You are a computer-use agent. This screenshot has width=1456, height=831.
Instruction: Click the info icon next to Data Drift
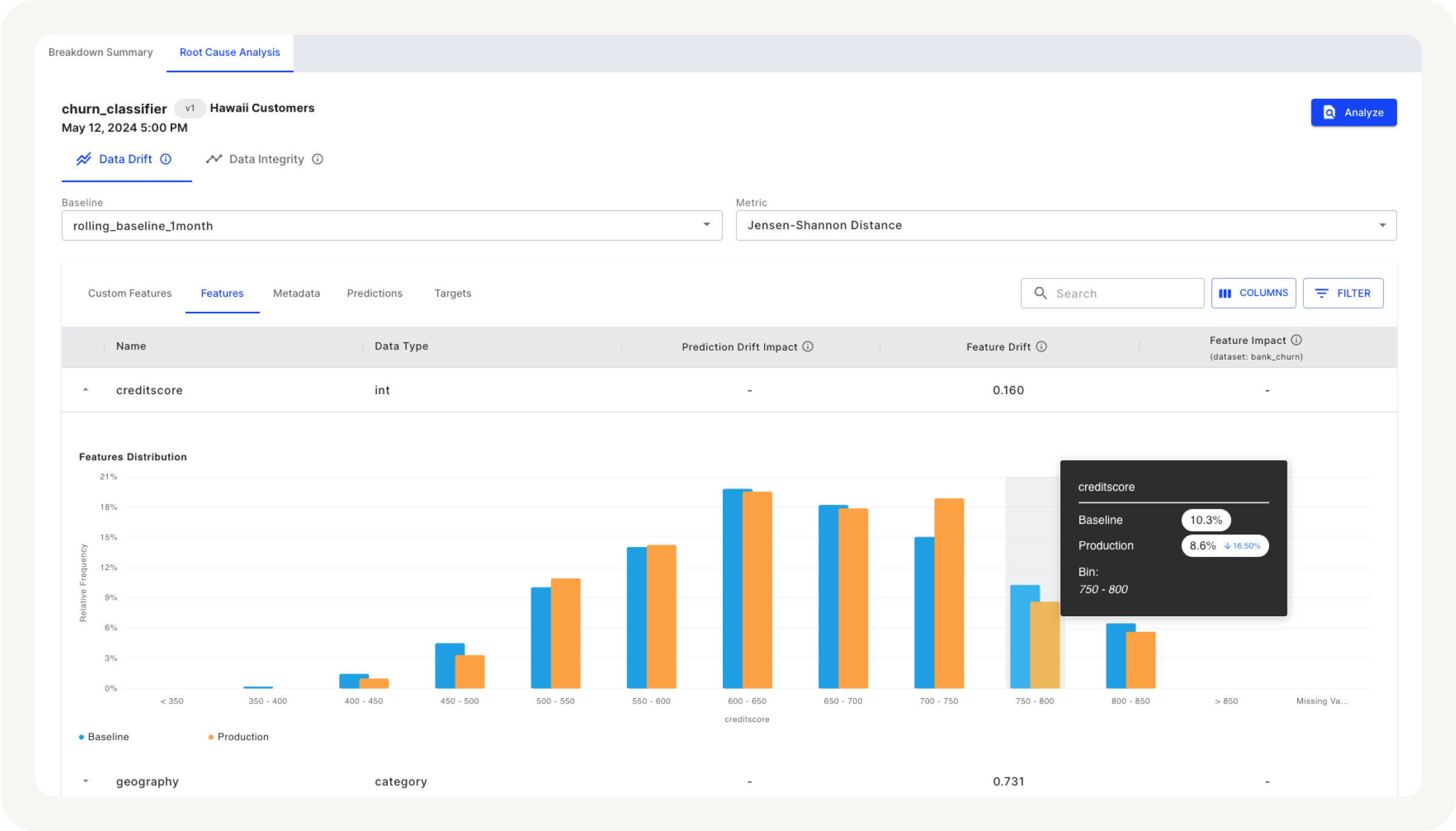point(165,159)
